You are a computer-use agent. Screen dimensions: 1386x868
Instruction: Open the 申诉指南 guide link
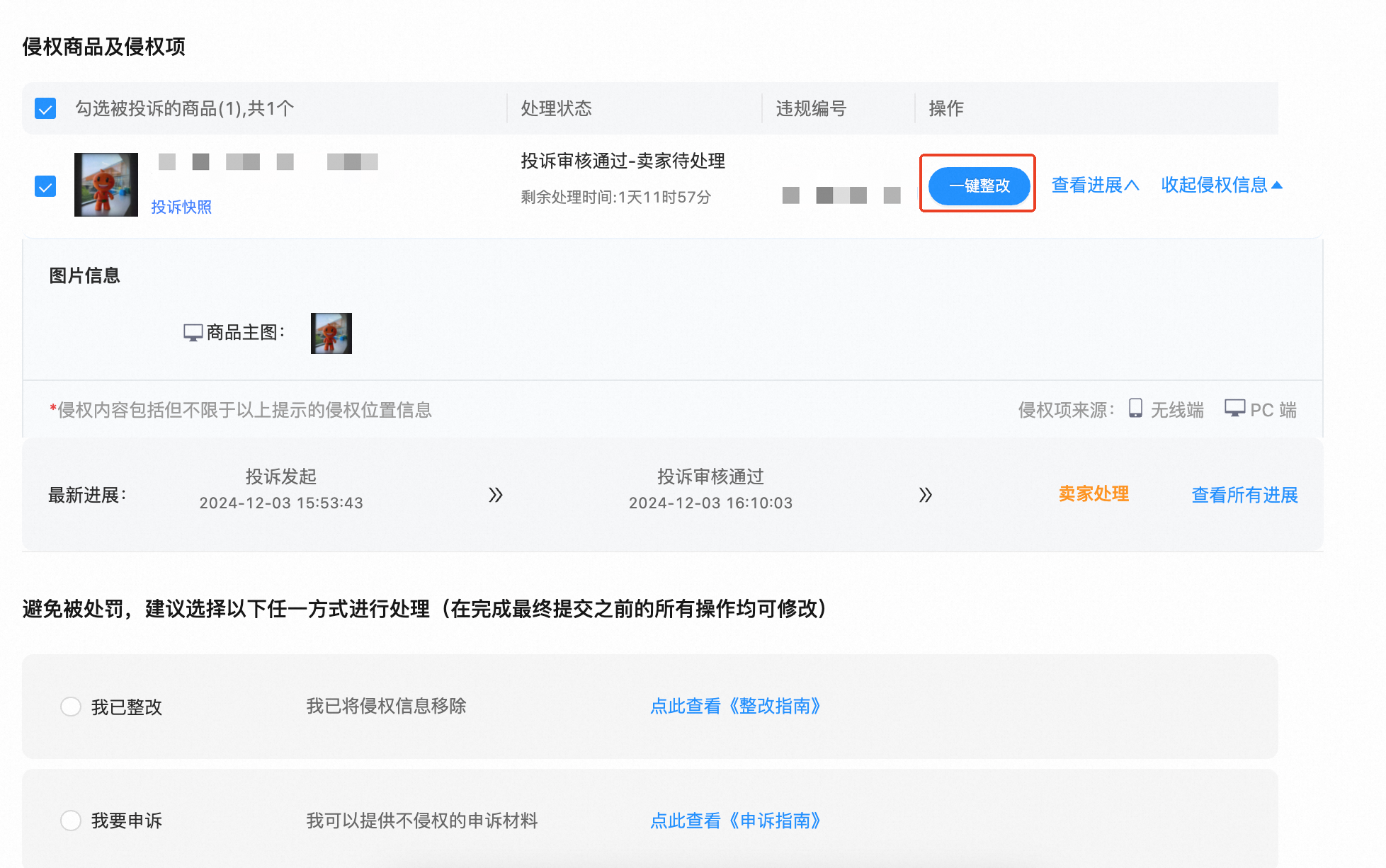point(735,821)
